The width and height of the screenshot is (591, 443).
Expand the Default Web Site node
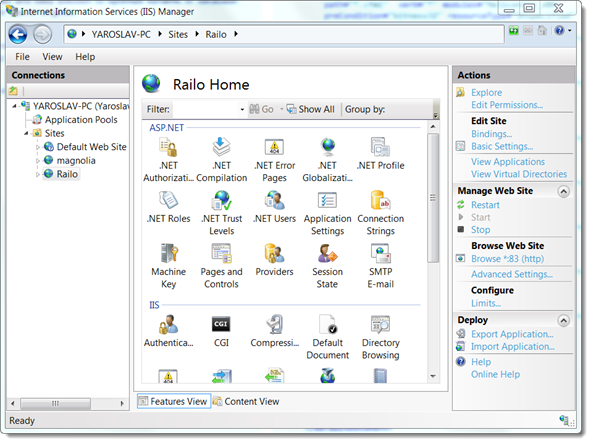tap(38, 147)
